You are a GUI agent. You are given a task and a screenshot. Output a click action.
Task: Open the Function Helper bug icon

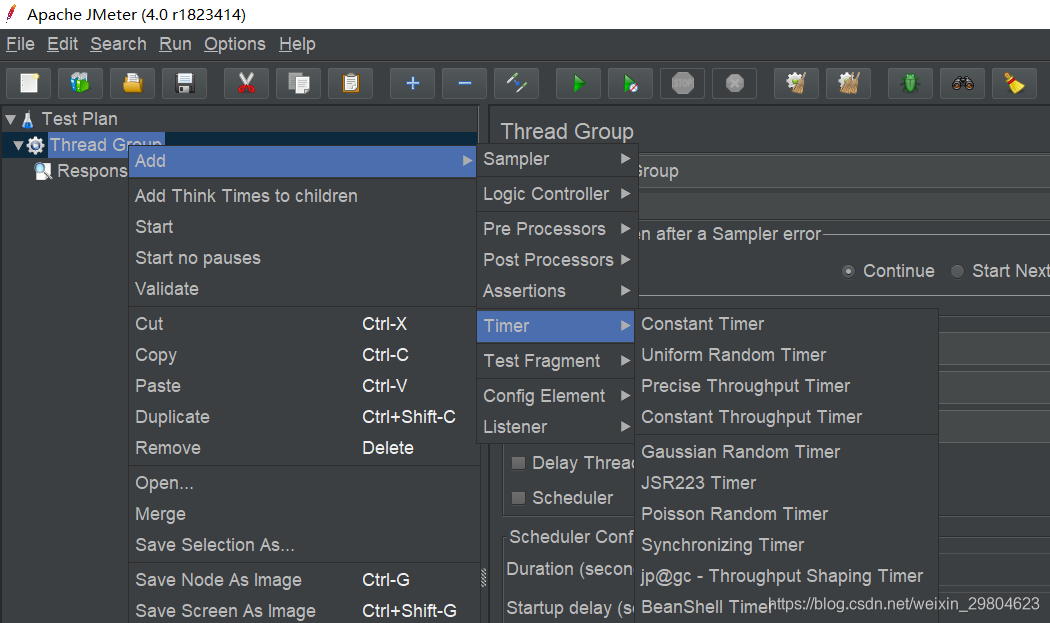[x=910, y=84]
